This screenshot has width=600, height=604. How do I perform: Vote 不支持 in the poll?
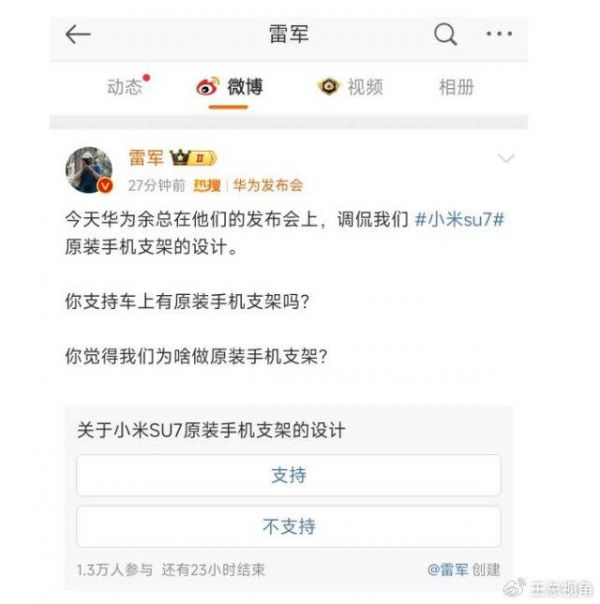289,527
